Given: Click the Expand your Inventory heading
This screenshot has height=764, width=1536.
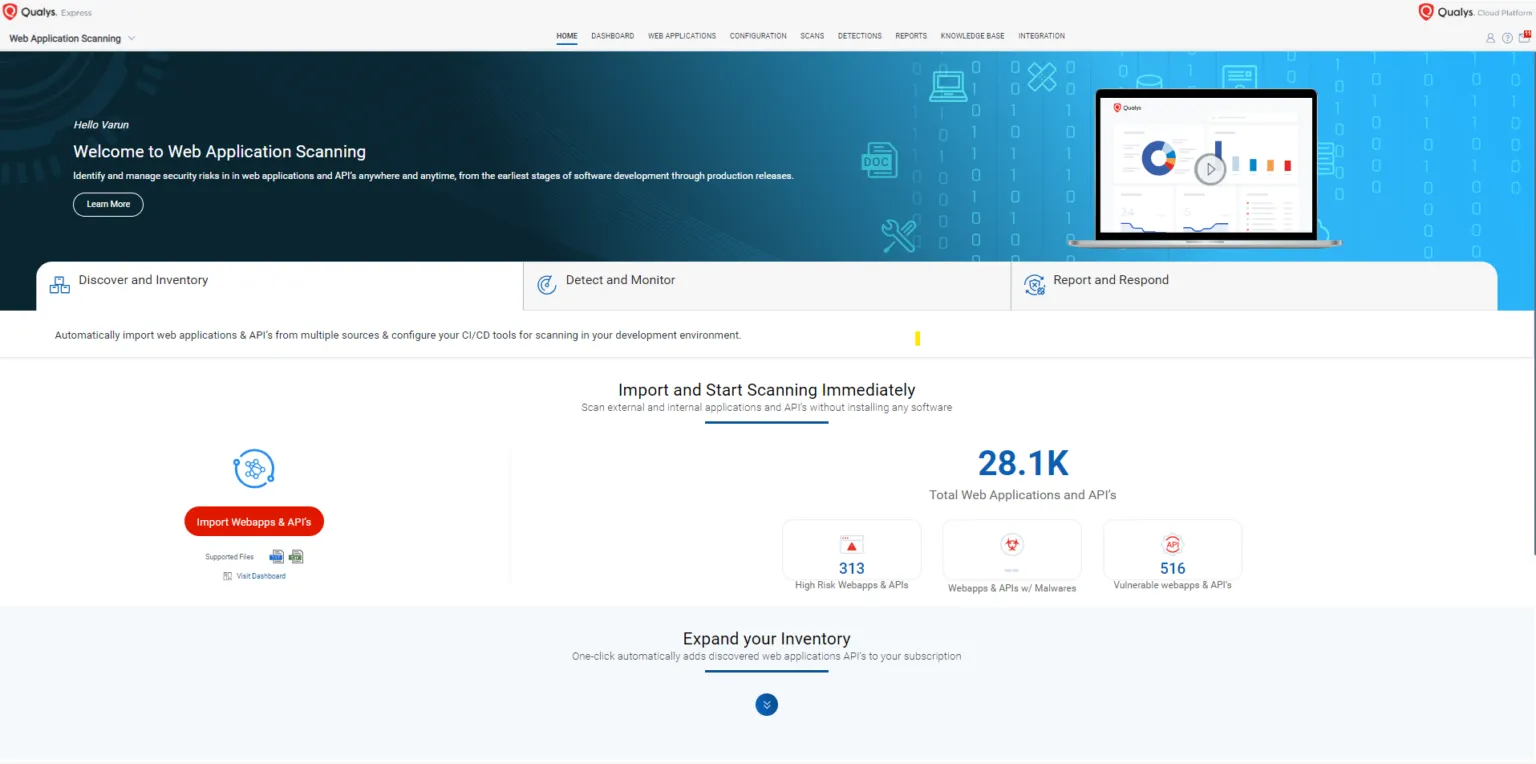Looking at the screenshot, I should (x=767, y=639).
